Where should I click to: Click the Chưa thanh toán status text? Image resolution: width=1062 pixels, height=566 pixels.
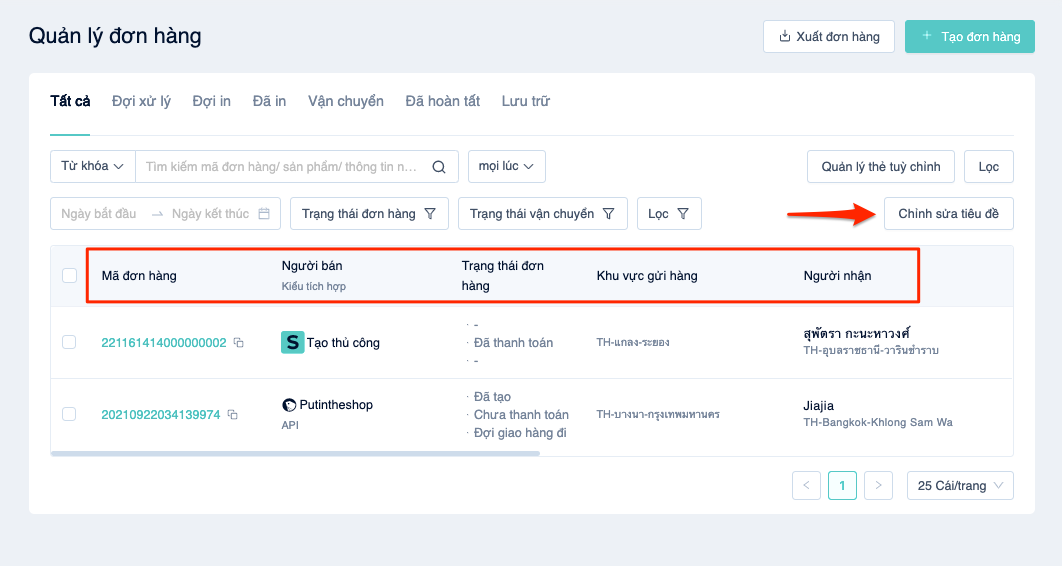coord(521,414)
